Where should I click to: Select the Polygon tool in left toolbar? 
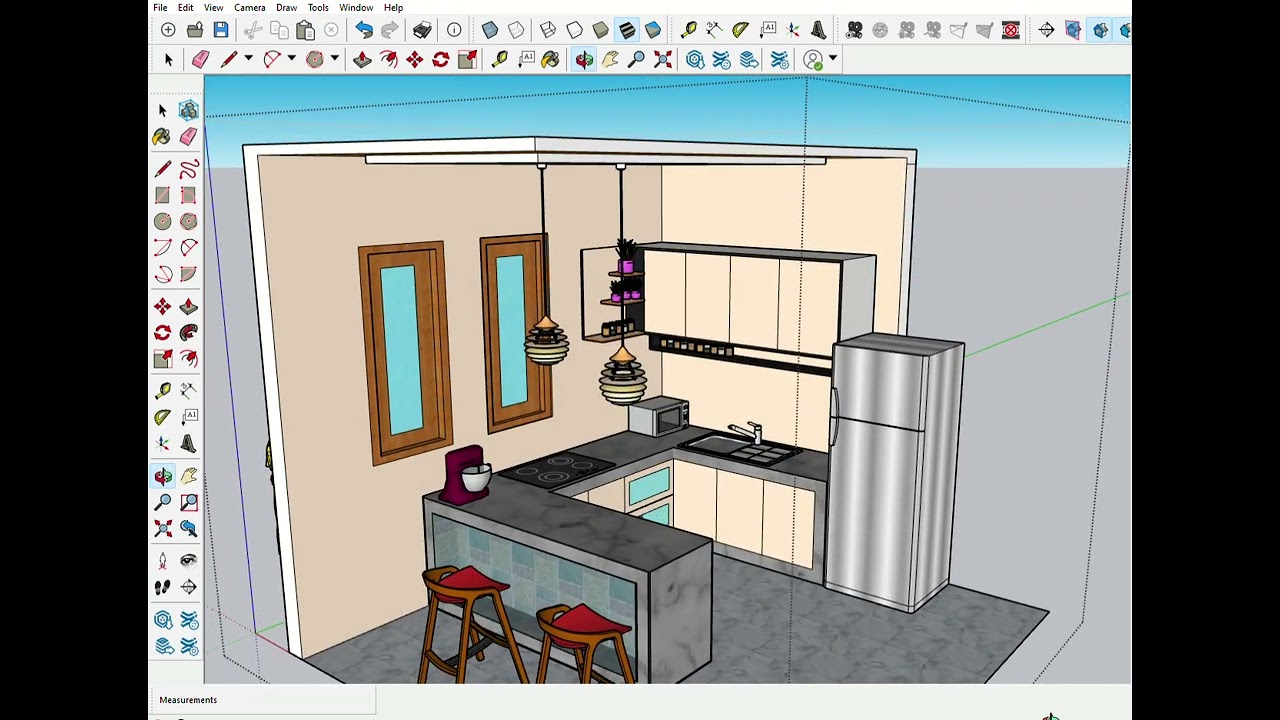click(189, 221)
